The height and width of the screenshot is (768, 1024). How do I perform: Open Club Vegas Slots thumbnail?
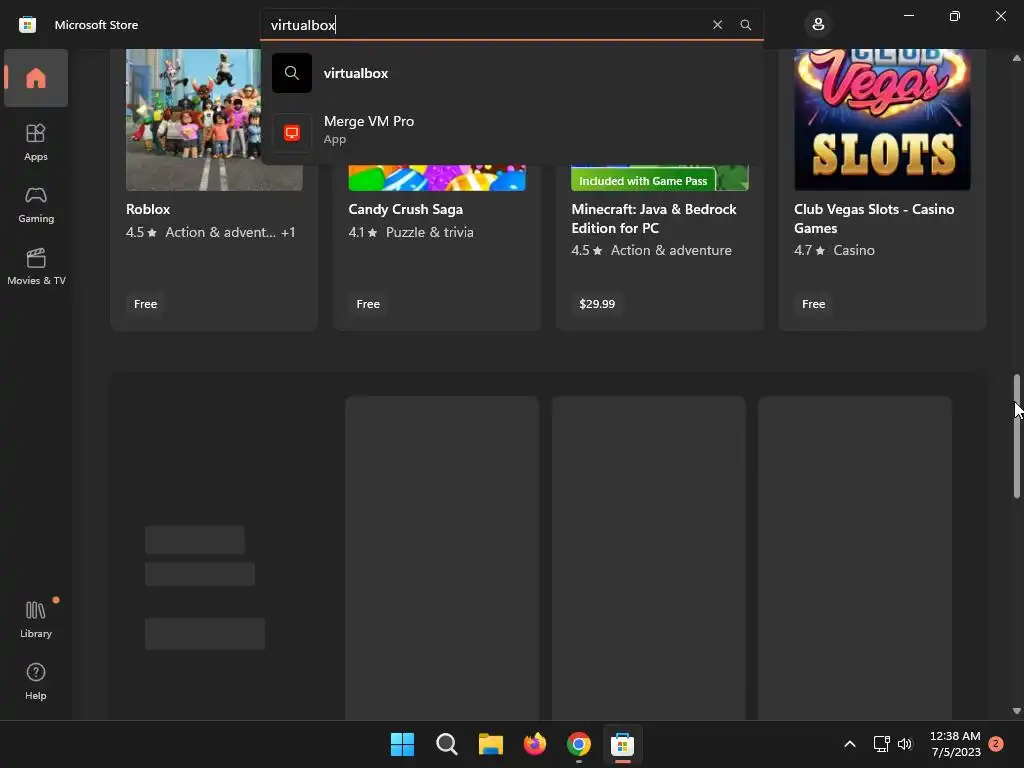(x=882, y=120)
